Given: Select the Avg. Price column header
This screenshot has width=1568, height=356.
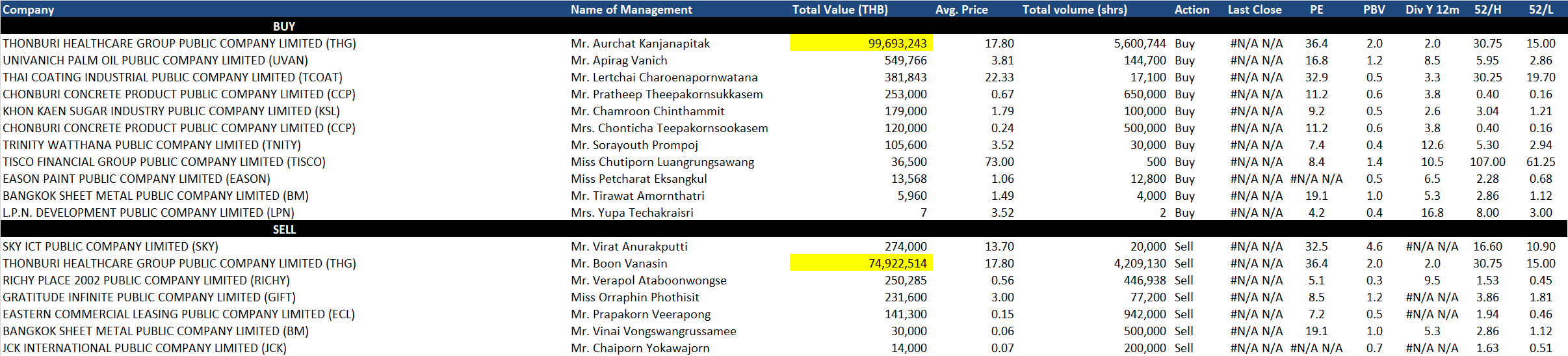Looking at the screenshot, I should 961,10.
